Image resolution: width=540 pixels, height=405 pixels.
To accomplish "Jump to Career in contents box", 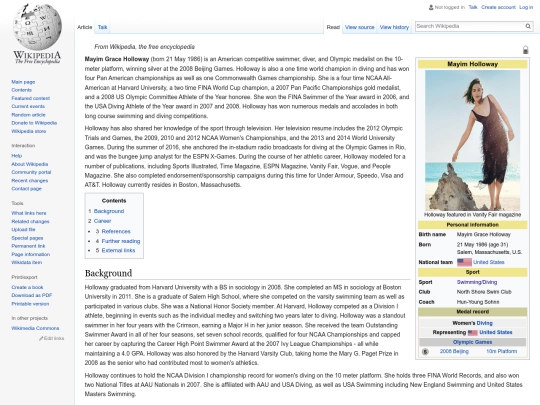I will pyautogui.click(x=102, y=221).
